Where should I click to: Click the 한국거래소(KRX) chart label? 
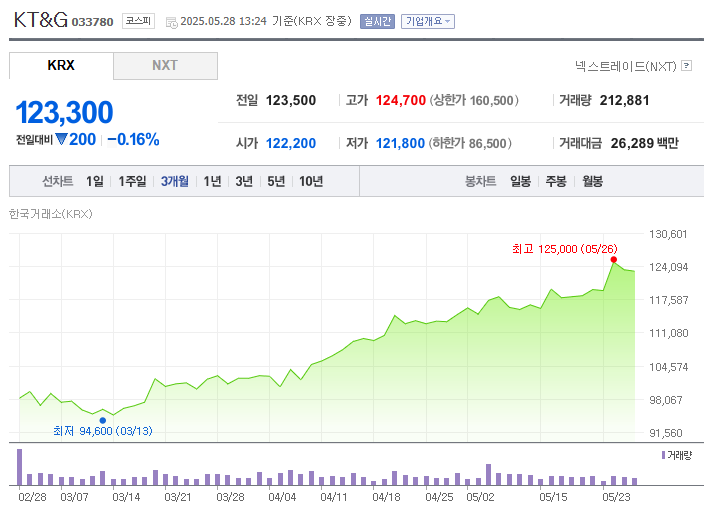coord(51,214)
